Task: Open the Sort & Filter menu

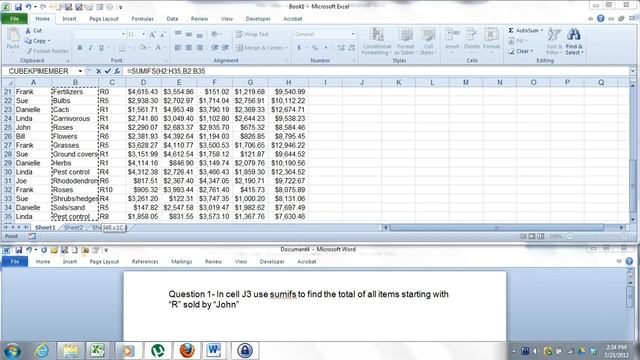Action: [554, 41]
